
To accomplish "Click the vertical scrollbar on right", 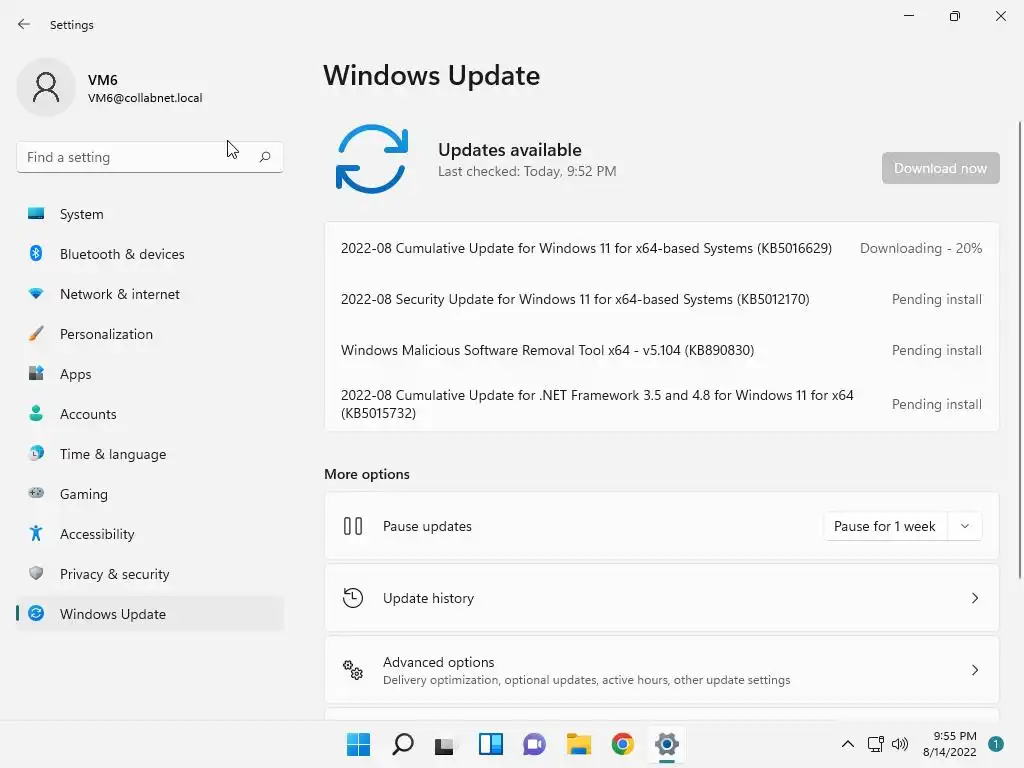I will pos(1019,349).
